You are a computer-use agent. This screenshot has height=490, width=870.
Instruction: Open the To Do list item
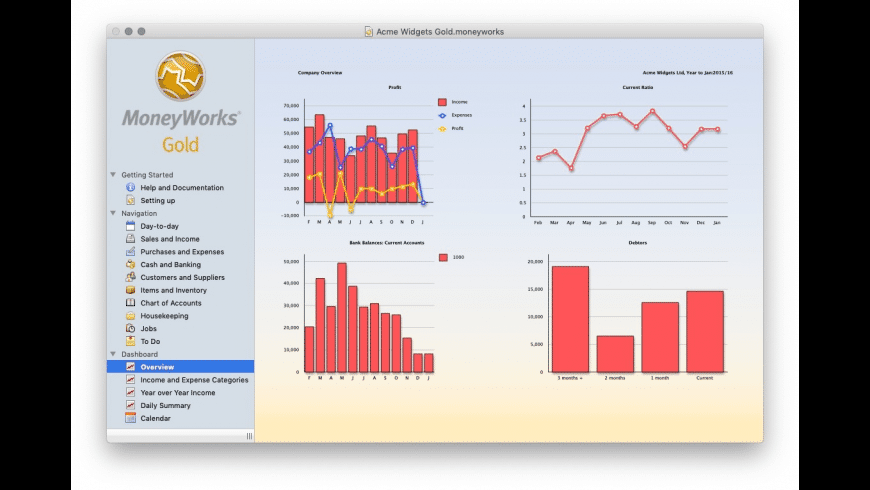point(150,341)
